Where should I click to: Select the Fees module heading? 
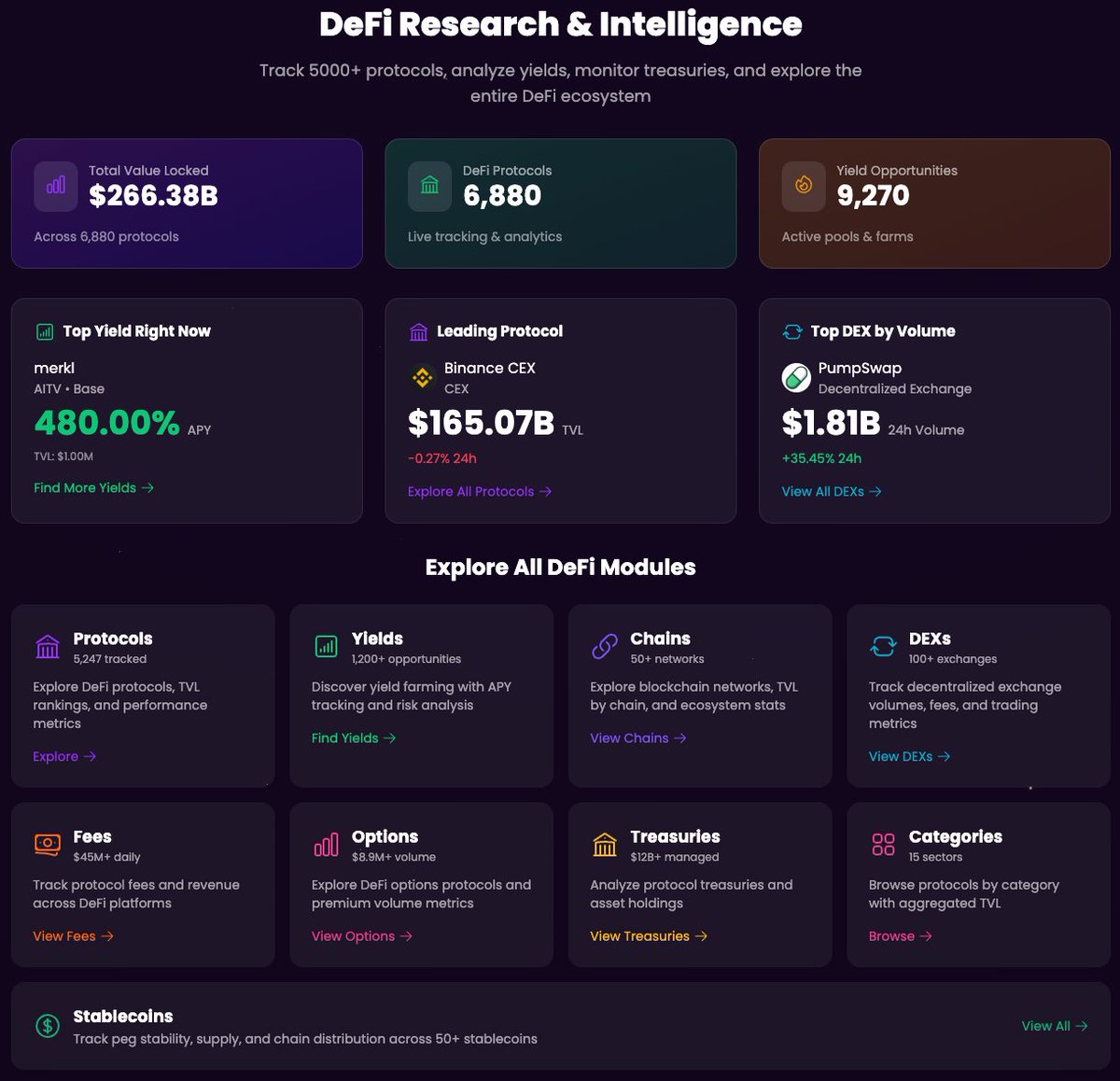point(92,836)
